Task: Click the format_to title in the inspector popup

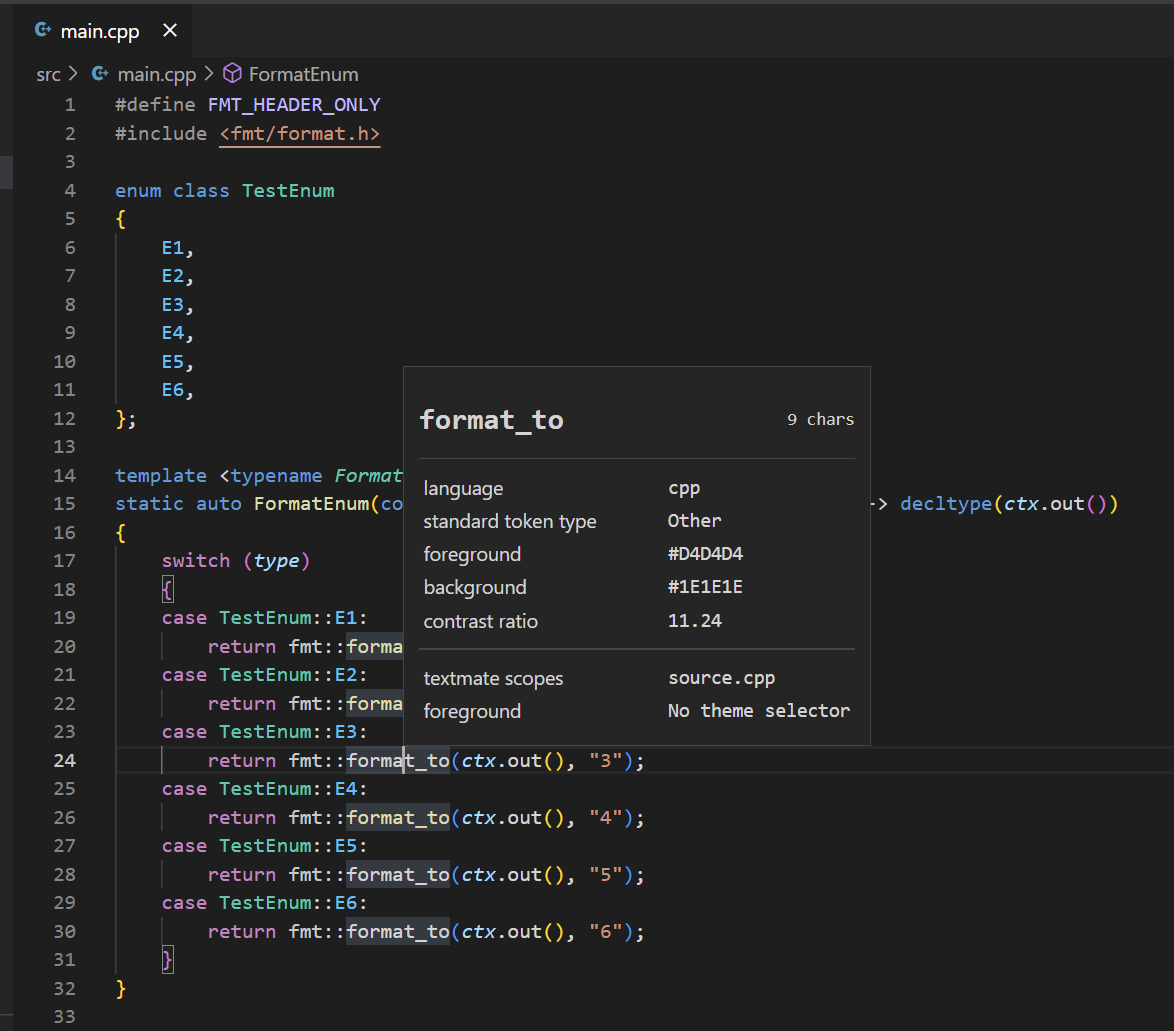Action: point(491,420)
